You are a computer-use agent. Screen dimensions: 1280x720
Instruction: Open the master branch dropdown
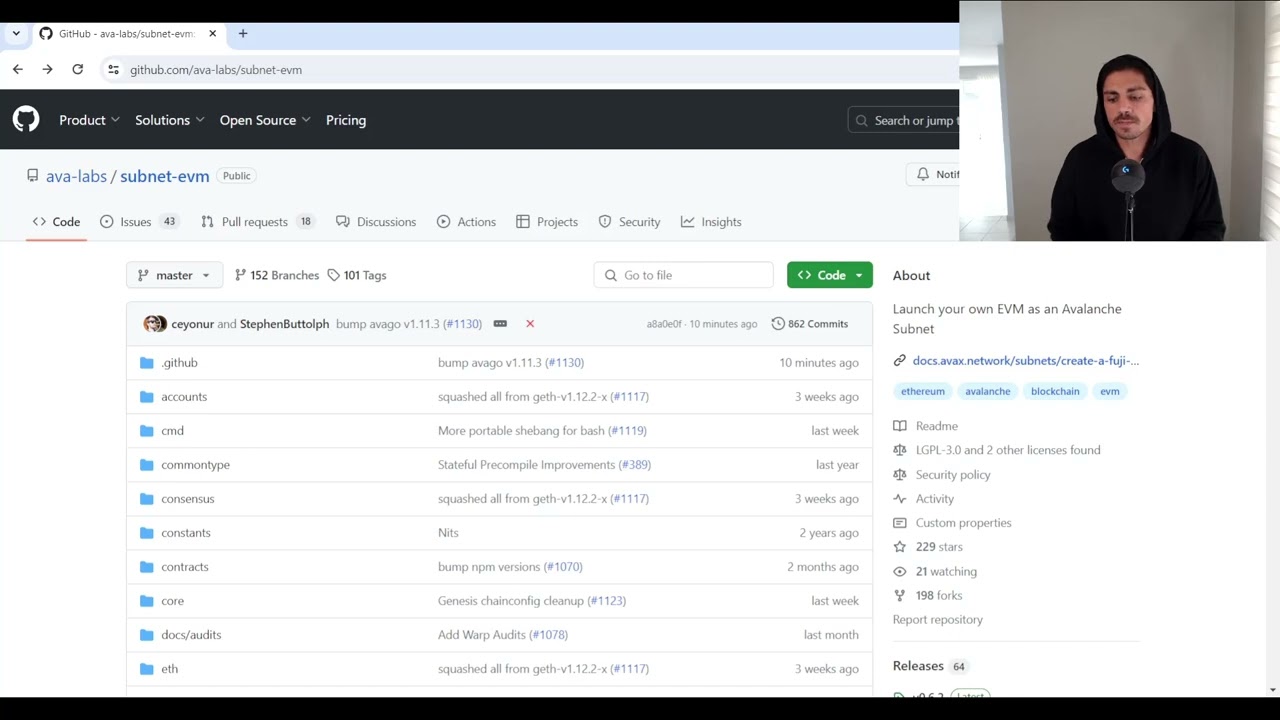[174, 275]
